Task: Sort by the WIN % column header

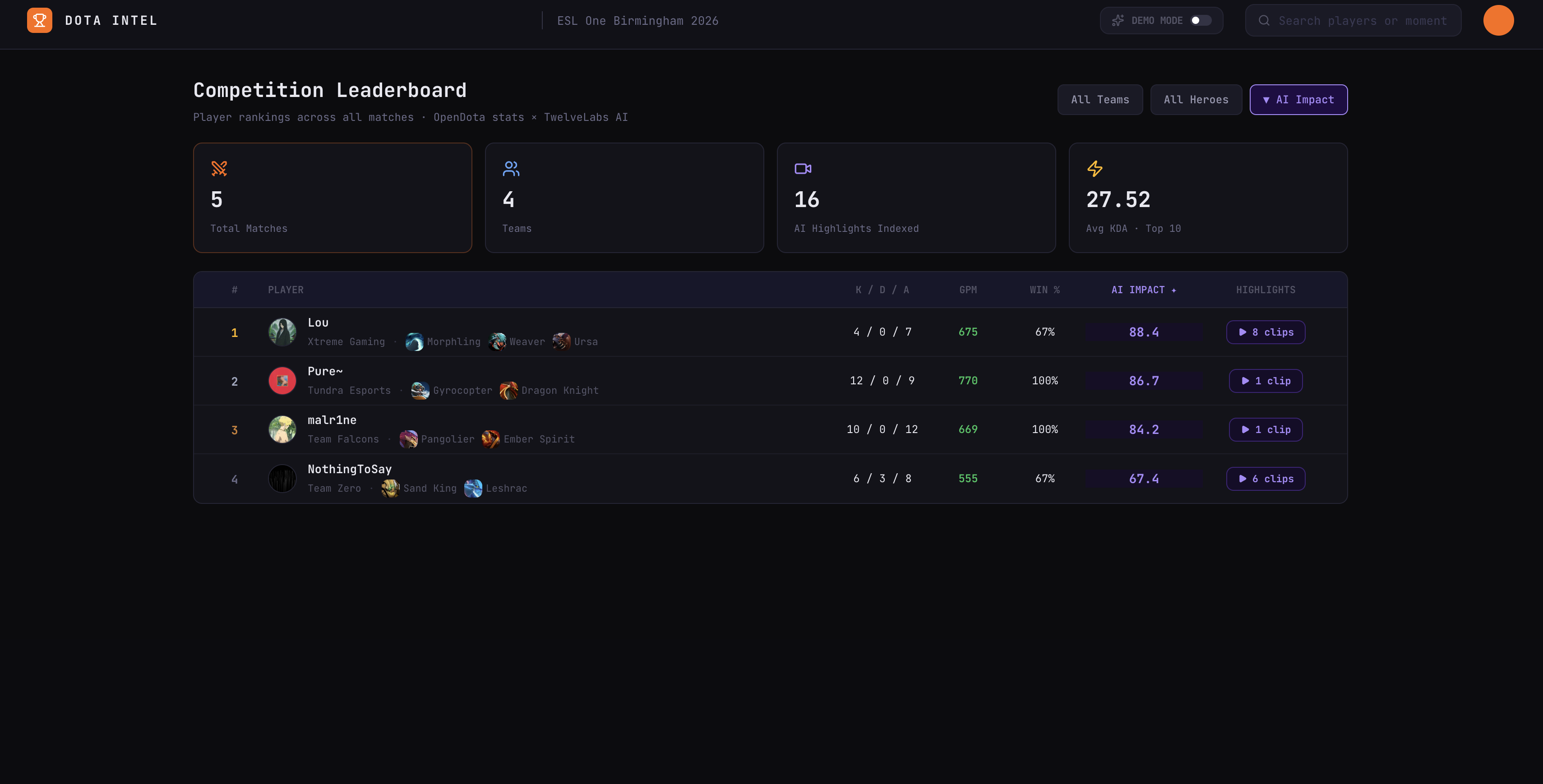Action: coord(1044,290)
